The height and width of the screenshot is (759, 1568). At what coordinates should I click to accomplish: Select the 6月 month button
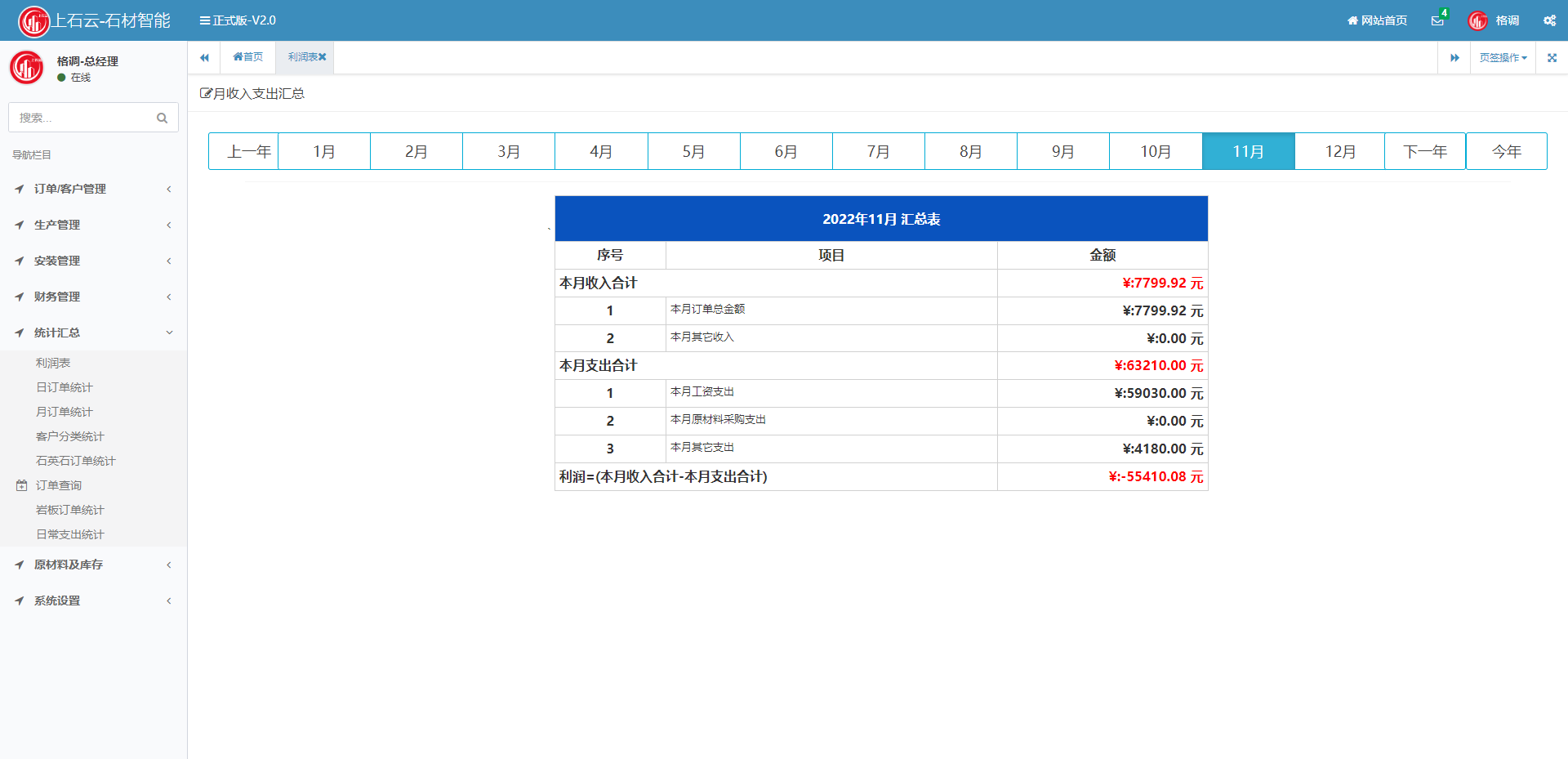tap(786, 151)
